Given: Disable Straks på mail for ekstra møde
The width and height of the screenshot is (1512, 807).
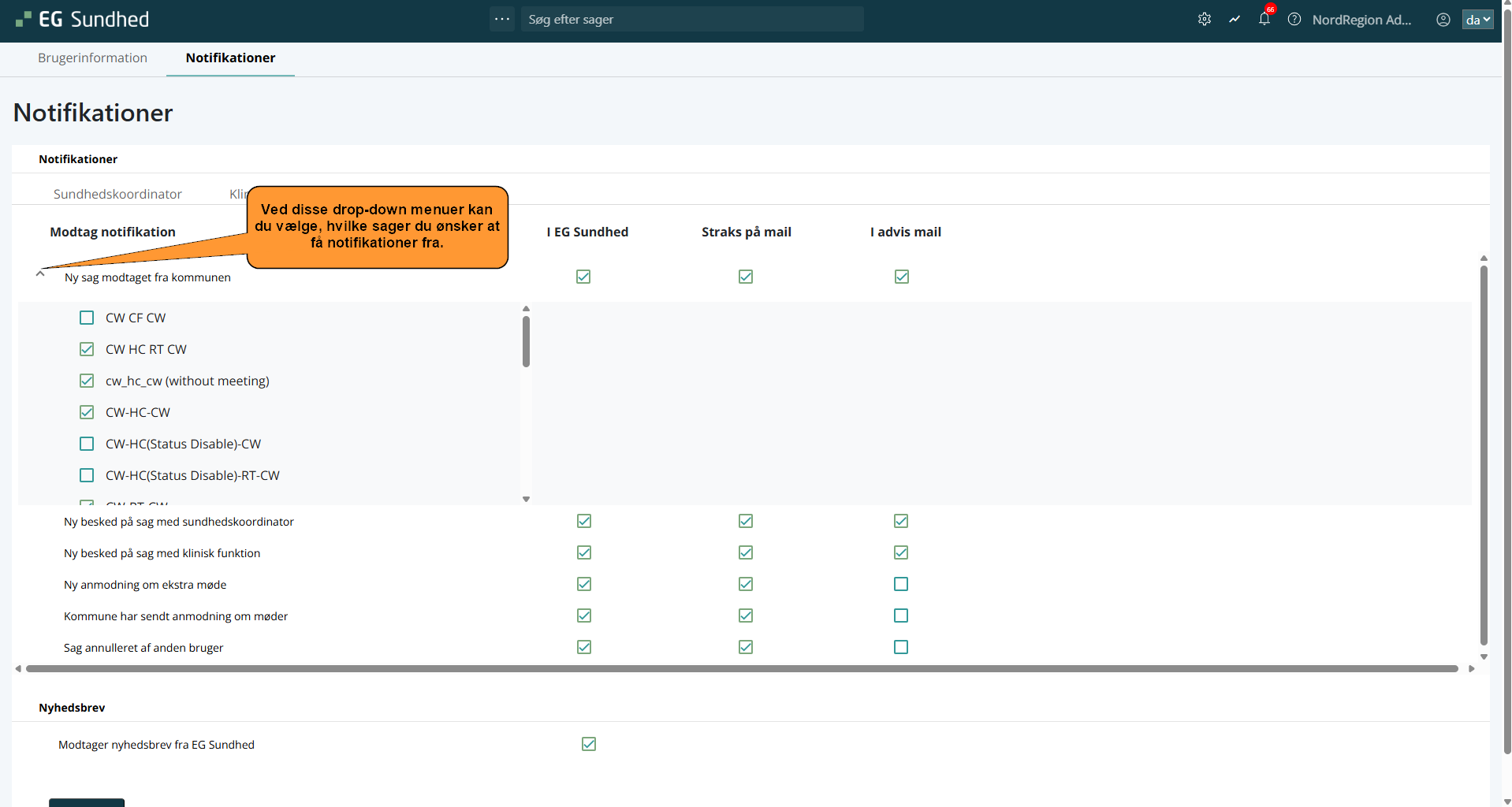Looking at the screenshot, I should (x=746, y=584).
